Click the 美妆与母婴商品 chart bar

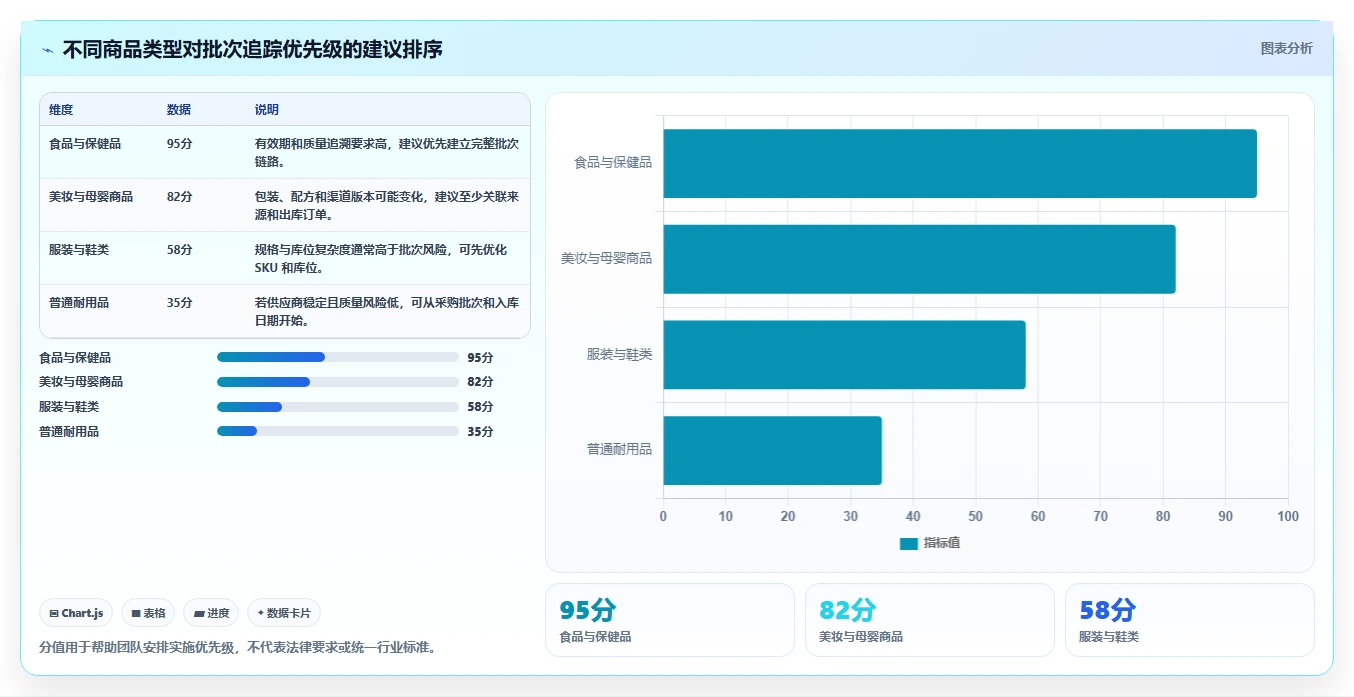pyautogui.click(x=919, y=259)
